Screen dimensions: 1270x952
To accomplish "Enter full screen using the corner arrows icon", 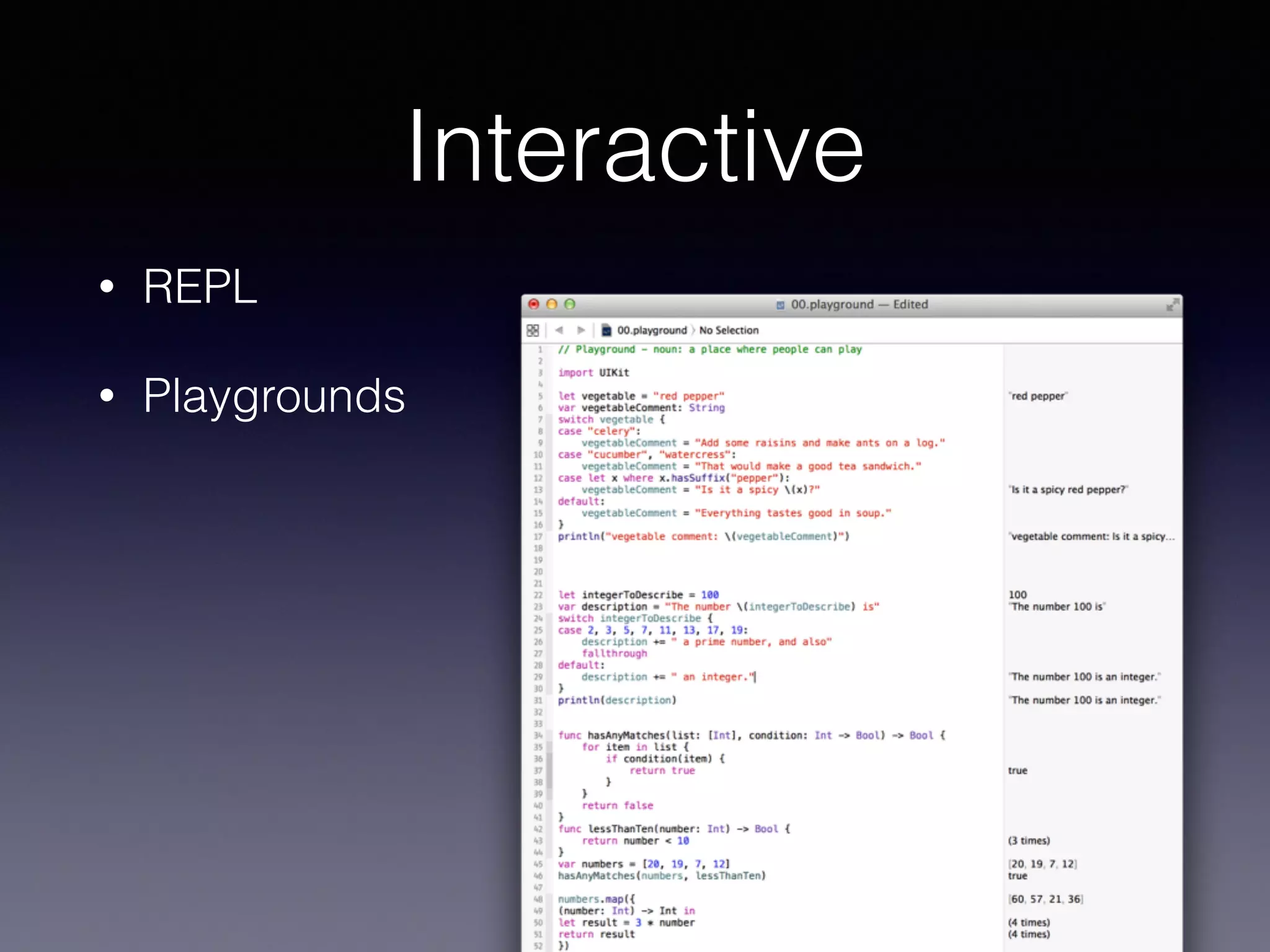I will (1172, 304).
